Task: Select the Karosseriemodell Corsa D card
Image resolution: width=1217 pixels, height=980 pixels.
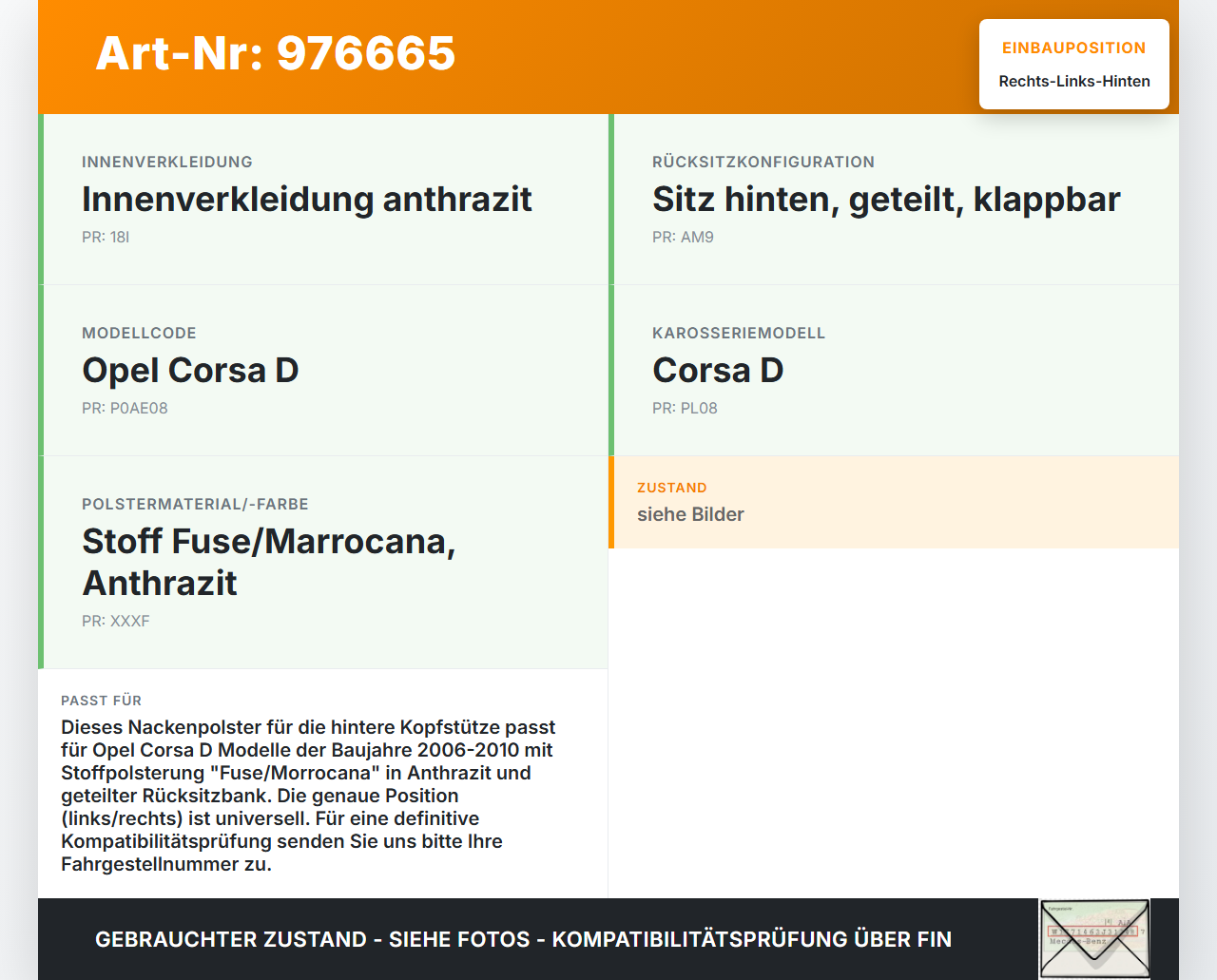Action: tap(718, 370)
